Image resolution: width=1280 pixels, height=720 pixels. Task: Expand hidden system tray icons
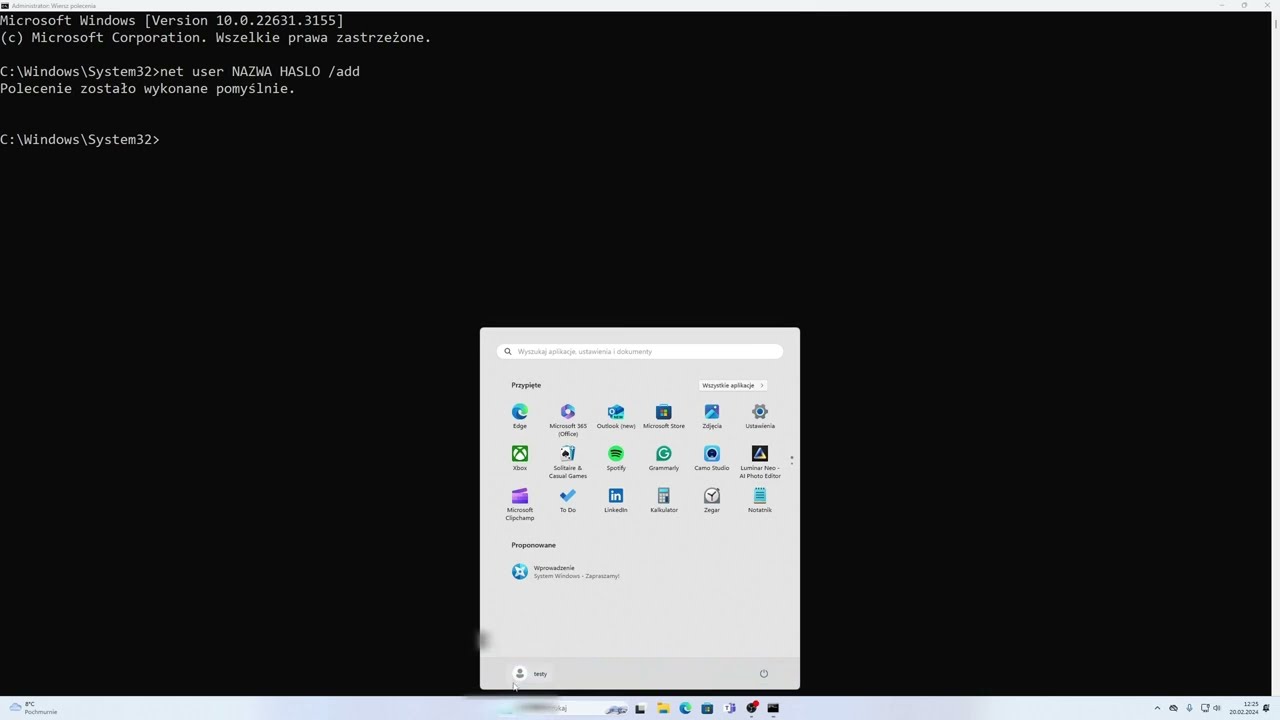pyautogui.click(x=1158, y=708)
